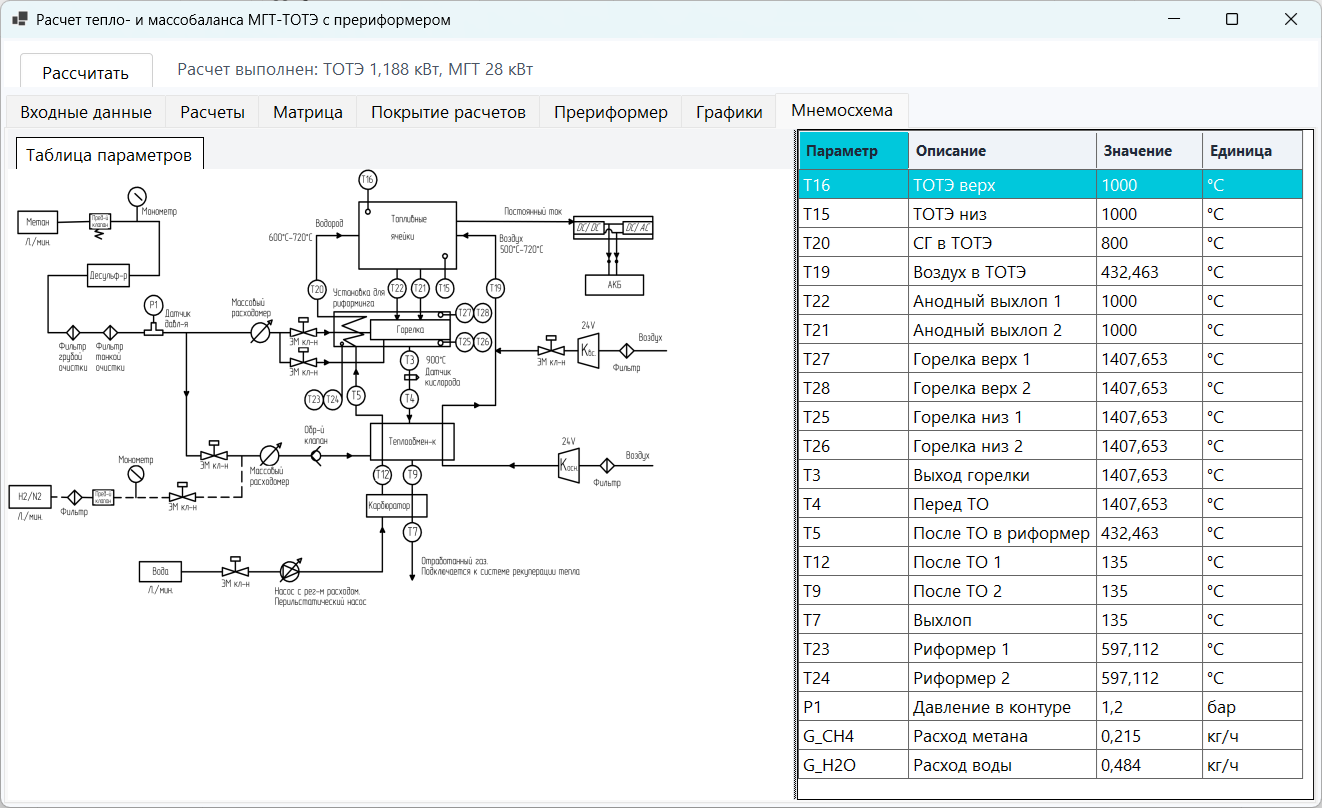Click the P1 pressure sensor symbol
The image size is (1322, 808).
click(x=153, y=304)
